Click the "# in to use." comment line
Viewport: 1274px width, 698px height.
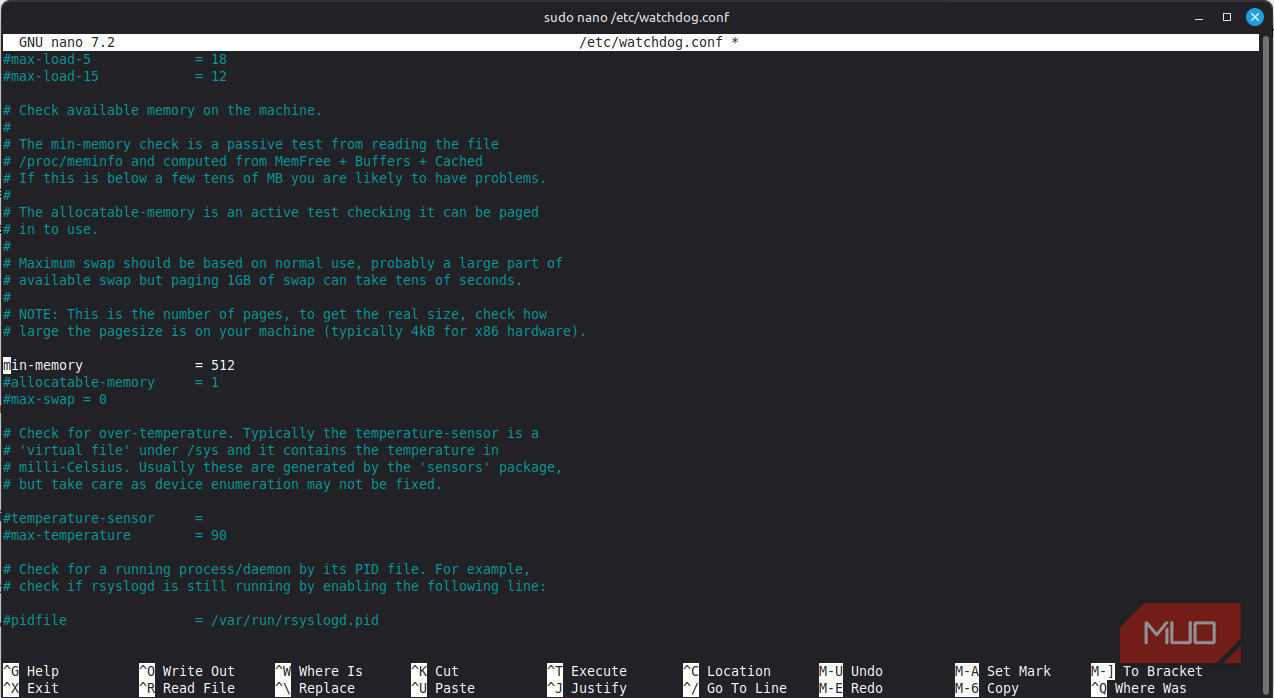click(51, 229)
